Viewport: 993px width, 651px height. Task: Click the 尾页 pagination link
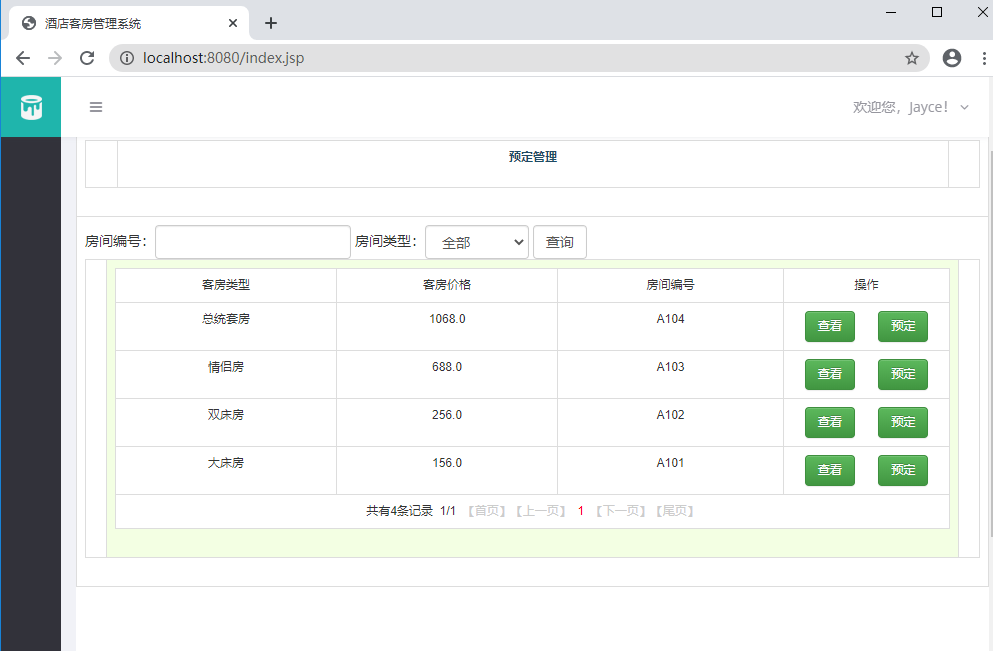click(x=674, y=511)
